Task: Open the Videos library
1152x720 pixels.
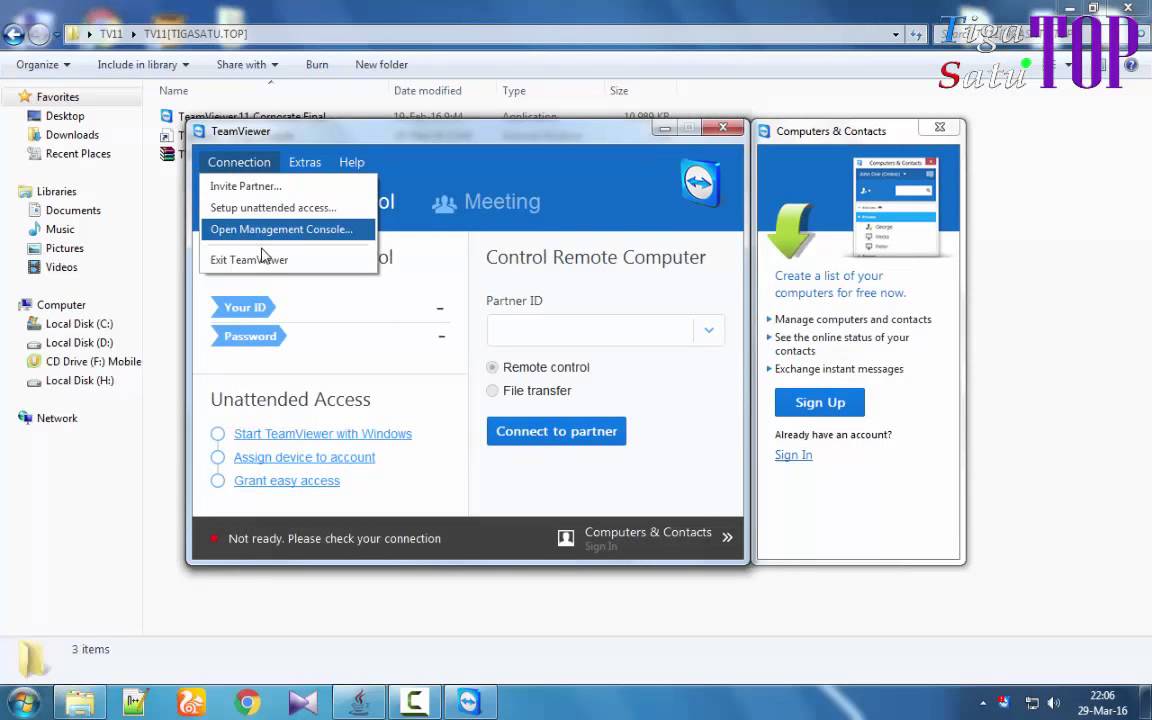Action: coord(61,268)
